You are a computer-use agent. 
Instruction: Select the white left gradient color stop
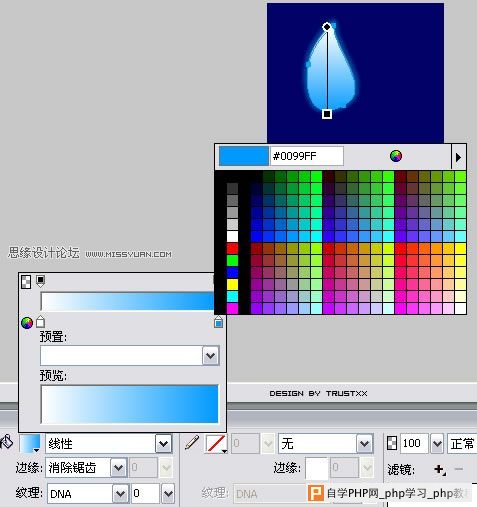(40, 322)
